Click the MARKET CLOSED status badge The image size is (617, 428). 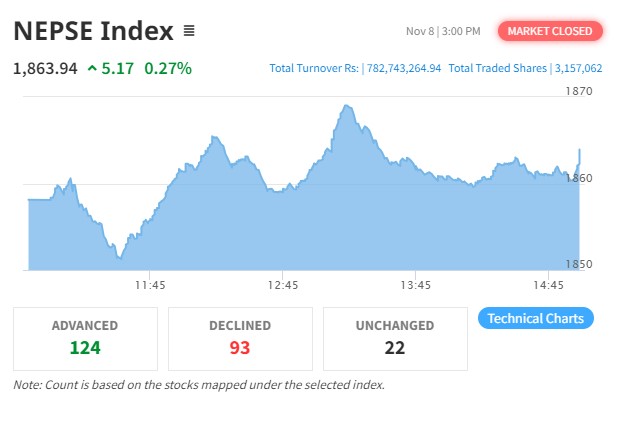click(550, 31)
